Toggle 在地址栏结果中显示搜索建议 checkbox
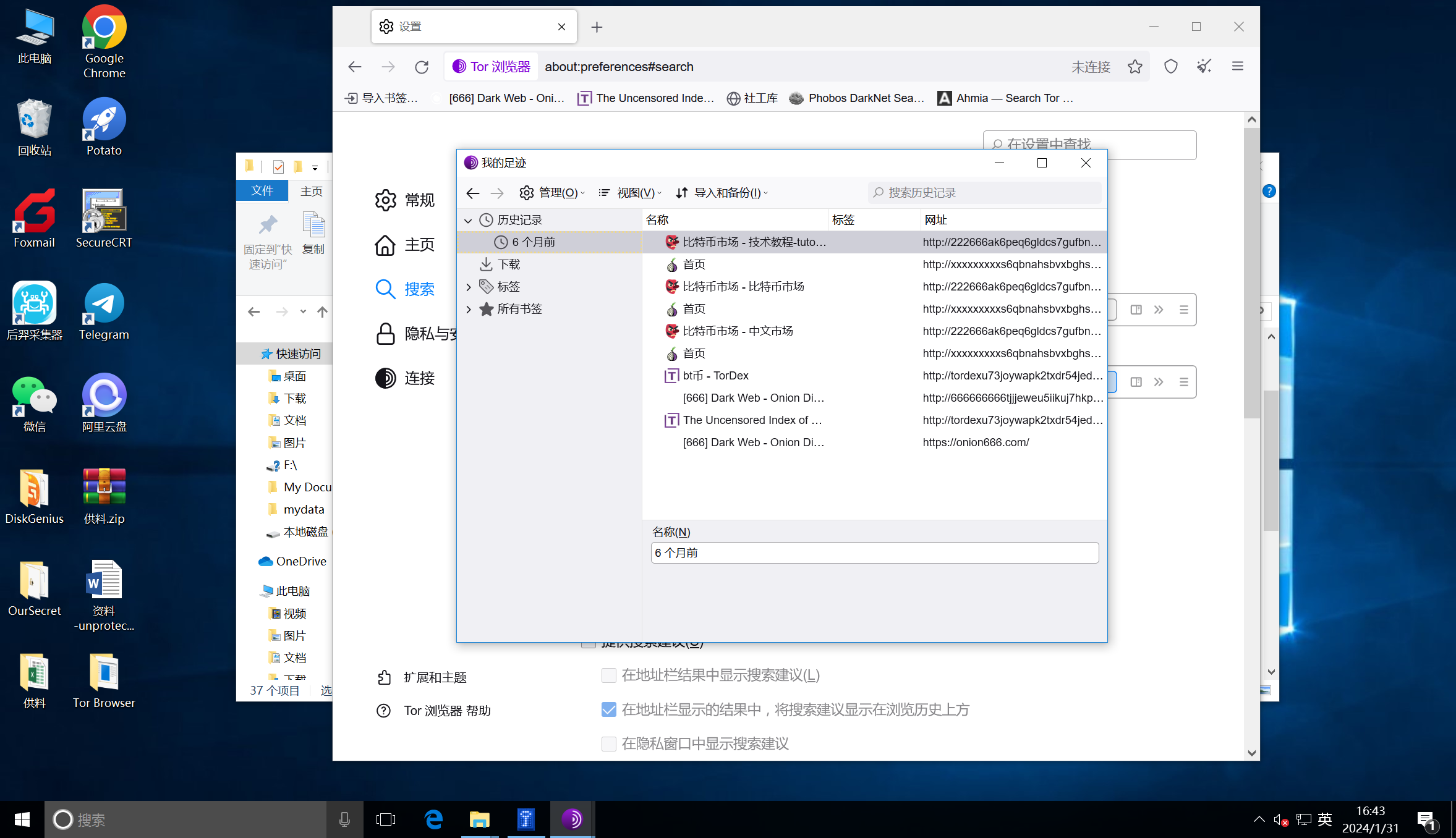This screenshot has height=838, width=1456. 609,675
